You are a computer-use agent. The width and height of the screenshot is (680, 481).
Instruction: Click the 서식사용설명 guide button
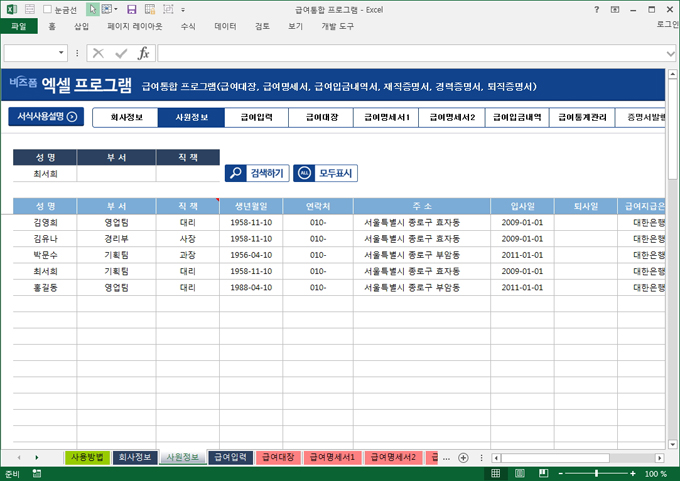point(46,116)
